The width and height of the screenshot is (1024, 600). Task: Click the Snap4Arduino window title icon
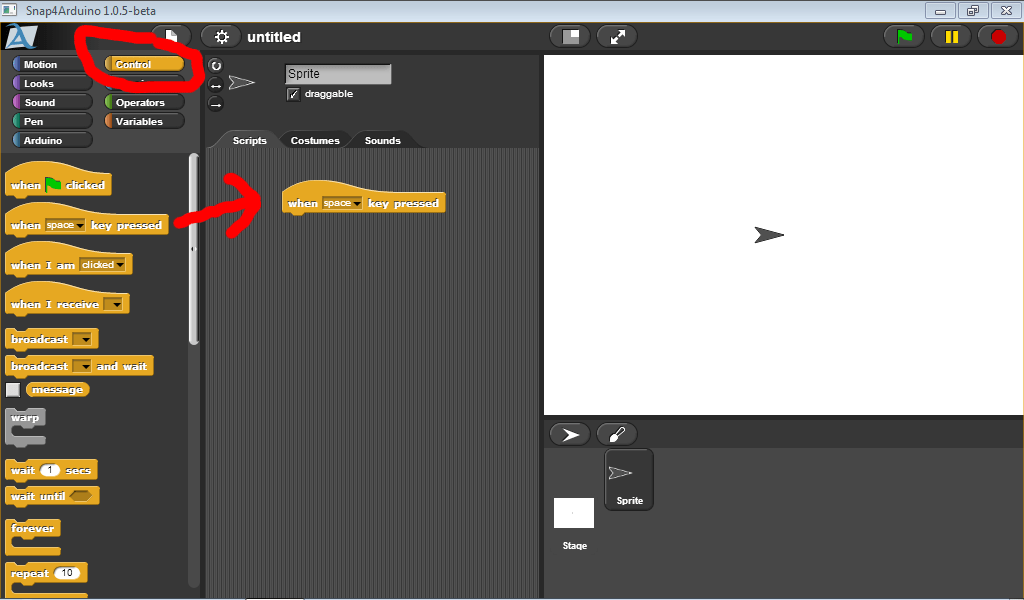point(9,10)
